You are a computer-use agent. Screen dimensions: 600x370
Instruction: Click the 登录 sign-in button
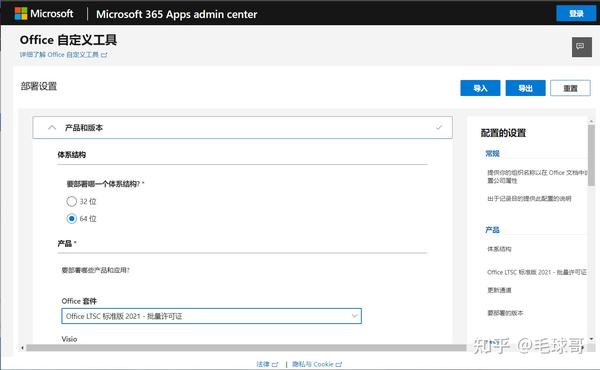(576, 14)
